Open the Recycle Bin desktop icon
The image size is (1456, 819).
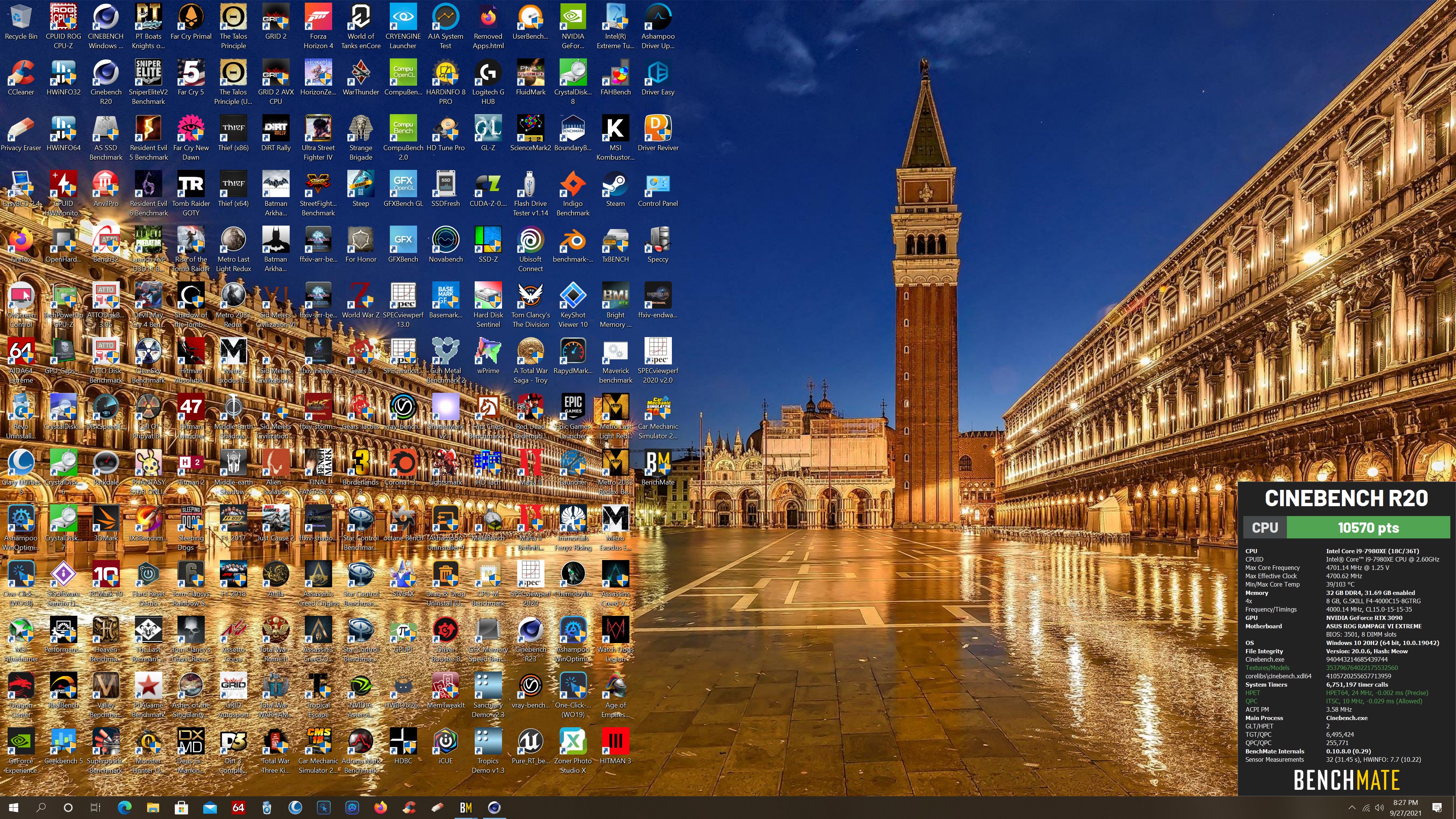point(21,23)
